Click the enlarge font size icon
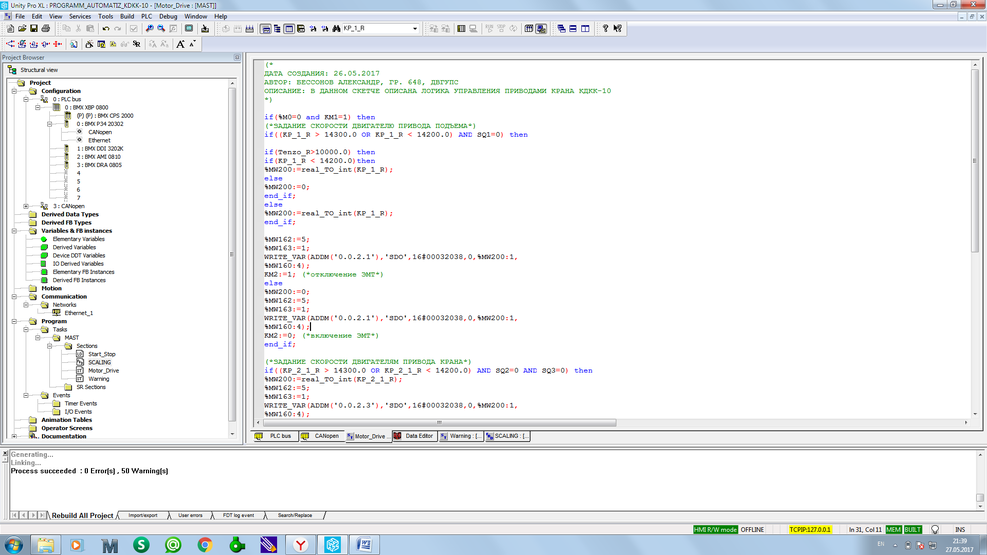The image size is (987, 555). pos(180,44)
